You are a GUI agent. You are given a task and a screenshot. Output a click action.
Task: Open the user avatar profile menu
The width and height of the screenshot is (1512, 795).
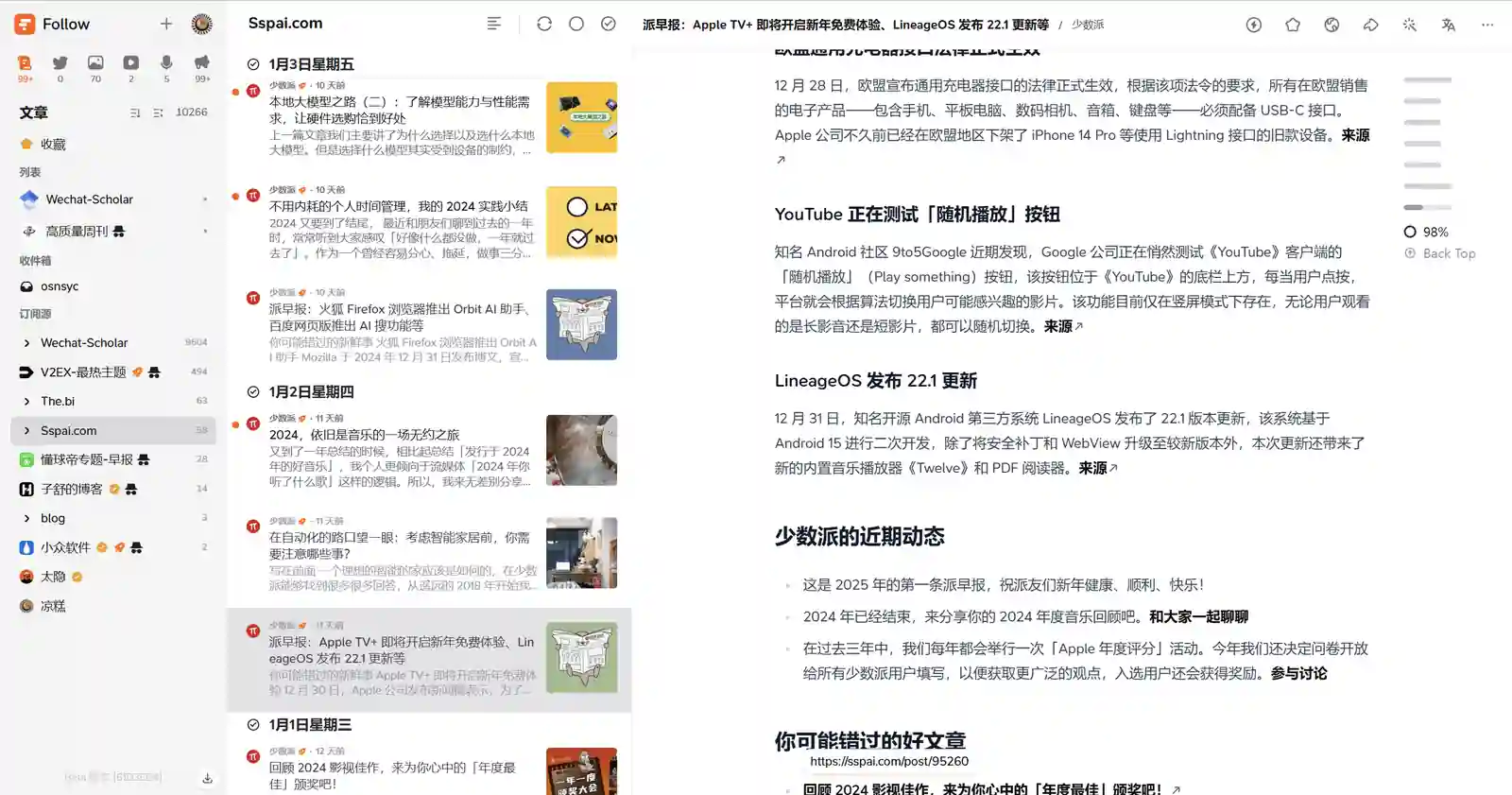(201, 24)
